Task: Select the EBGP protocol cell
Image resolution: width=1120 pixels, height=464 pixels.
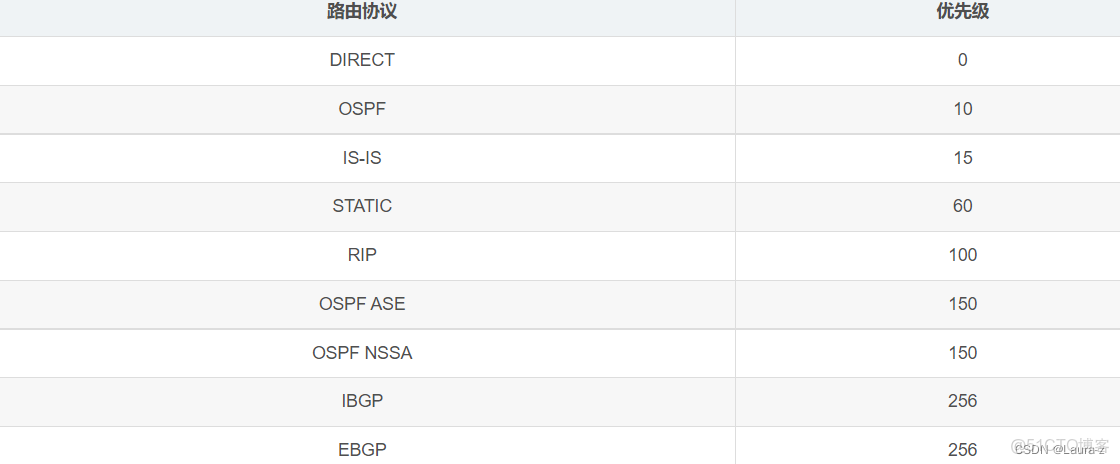Action: click(362, 450)
